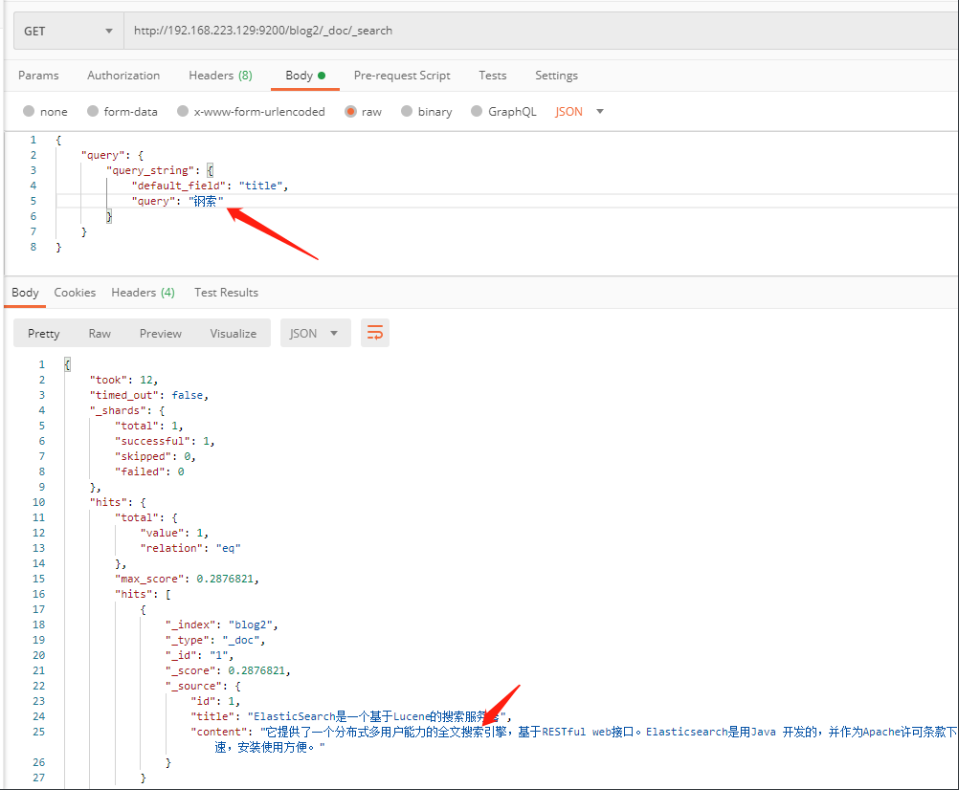Open the GET method dropdown
The width and height of the screenshot is (959, 790).
68,31
